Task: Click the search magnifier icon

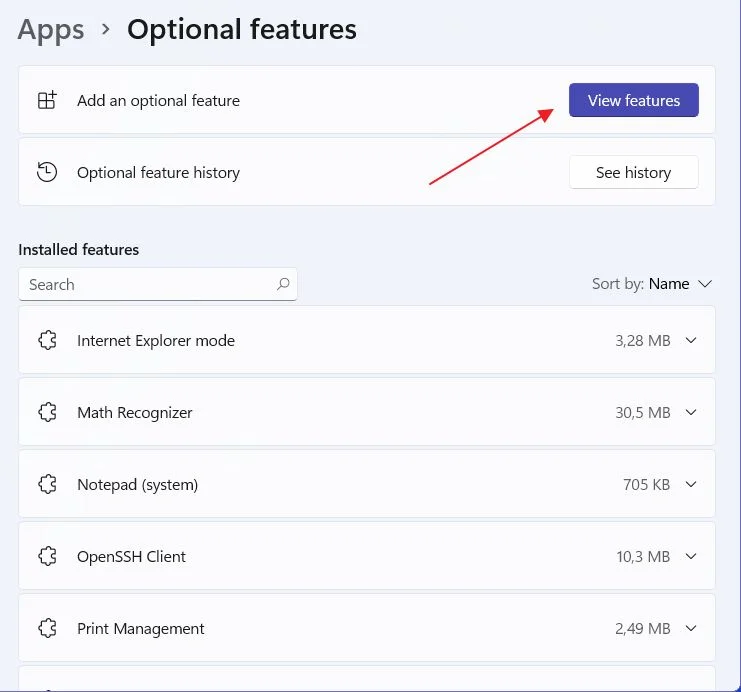Action: pos(283,284)
